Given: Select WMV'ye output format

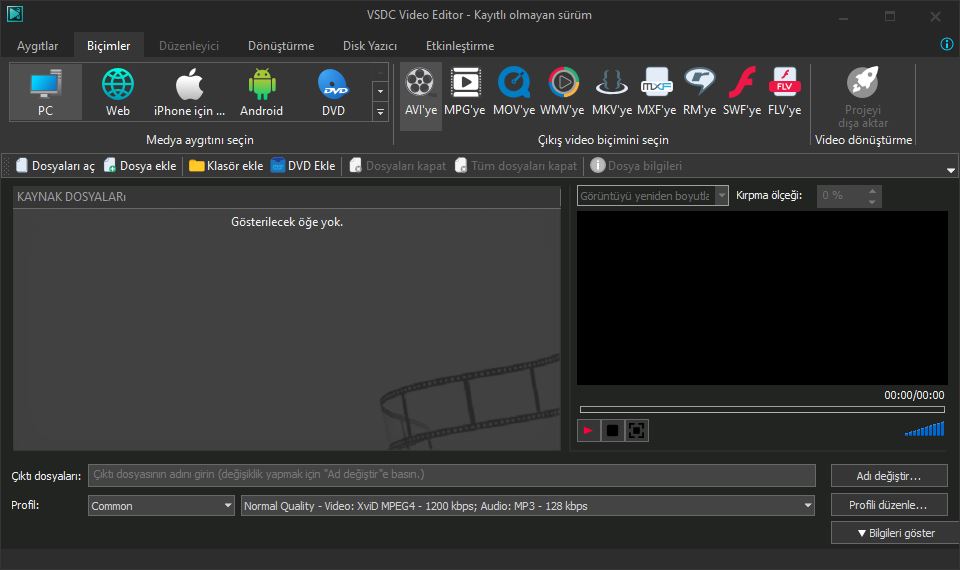Looking at the screenshot, I should 562,92.
